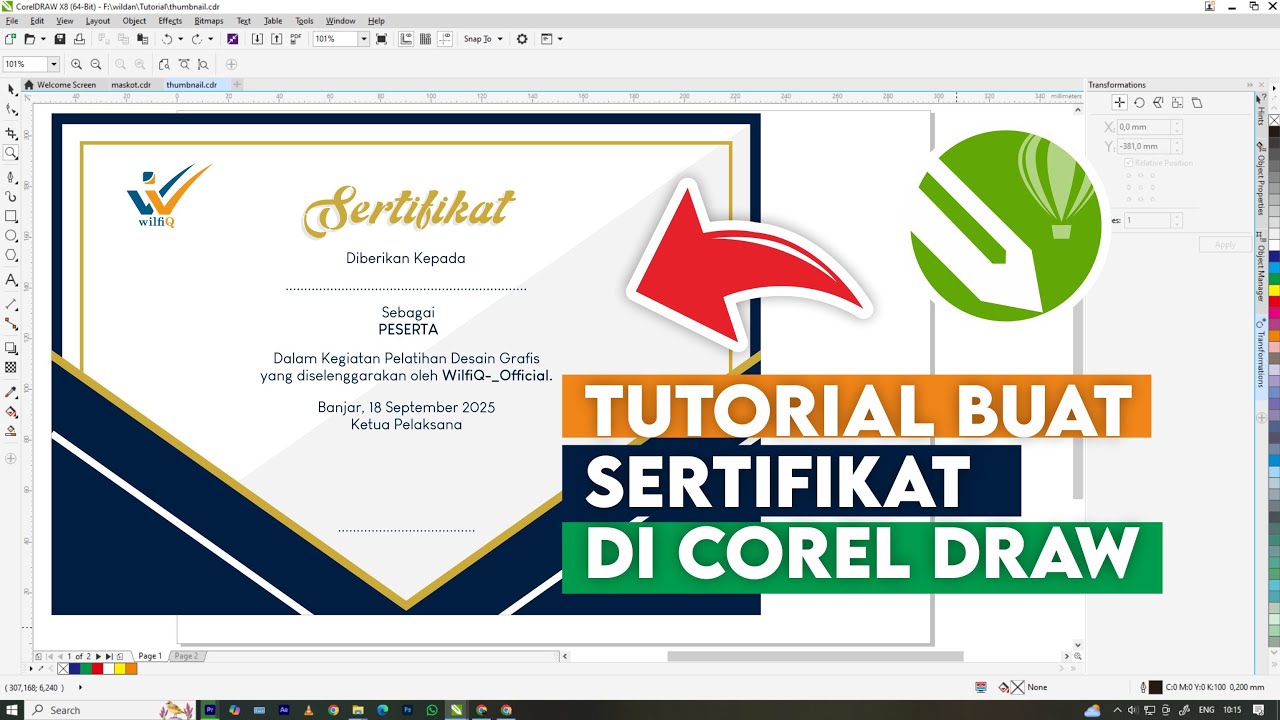Click the Options gear icon
Screen dimensions: 1280x720
(x=521, y=39)
